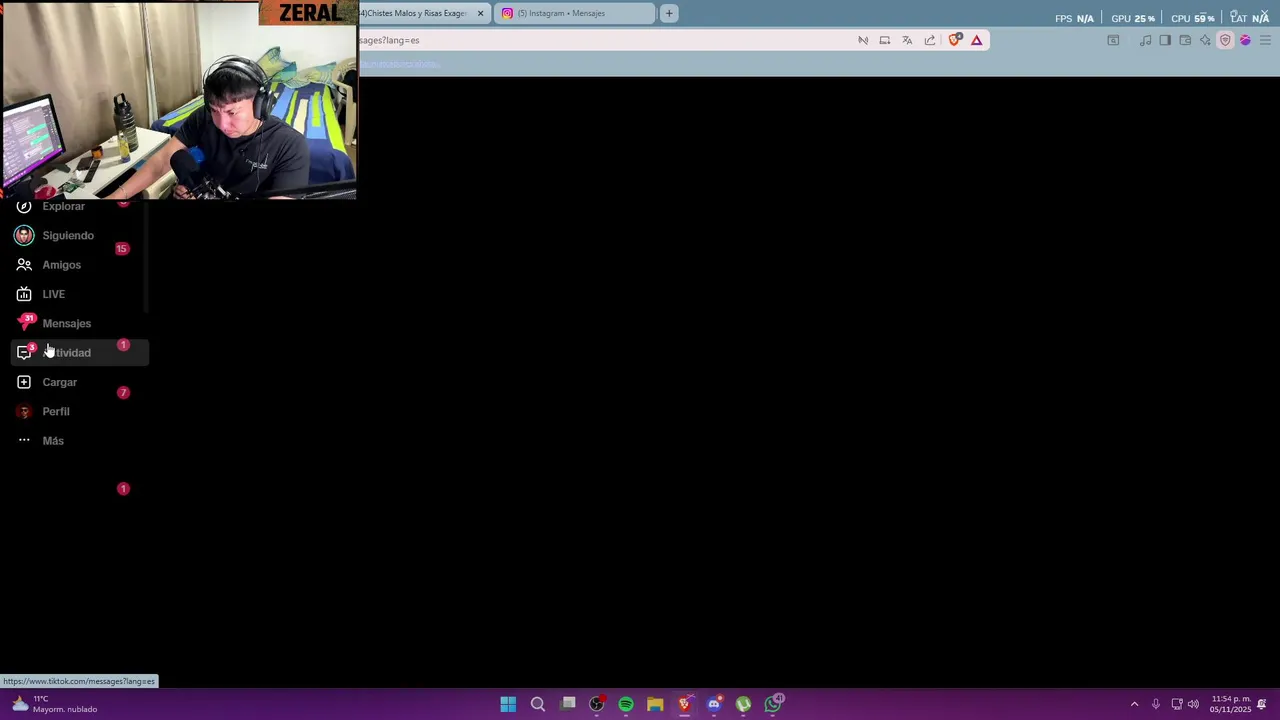Click the translate page icon in address bar
Viewport: 1280px width, 720px height.
coord(907,40)
